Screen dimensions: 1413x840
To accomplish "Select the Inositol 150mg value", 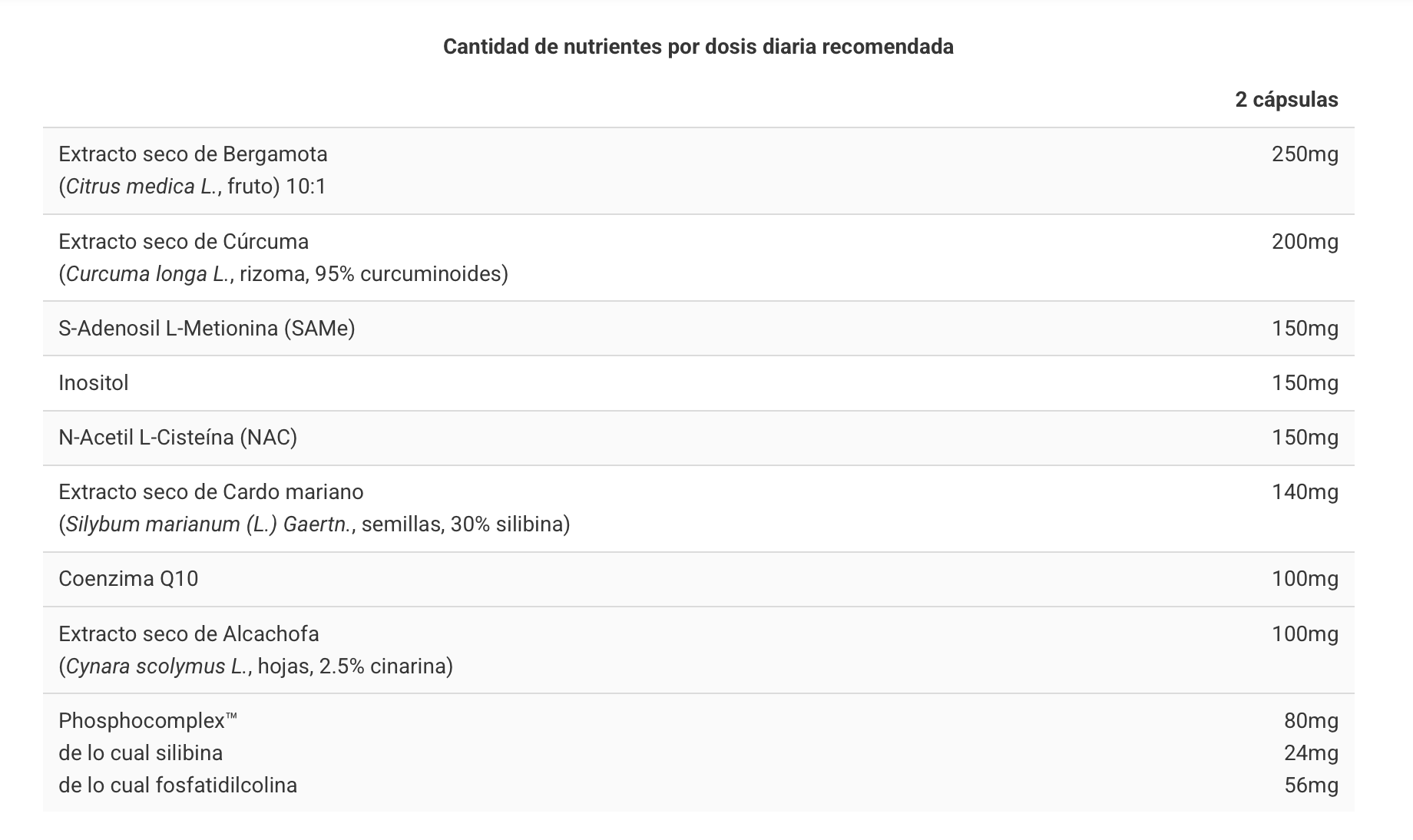I will [x=1305, y=383].
